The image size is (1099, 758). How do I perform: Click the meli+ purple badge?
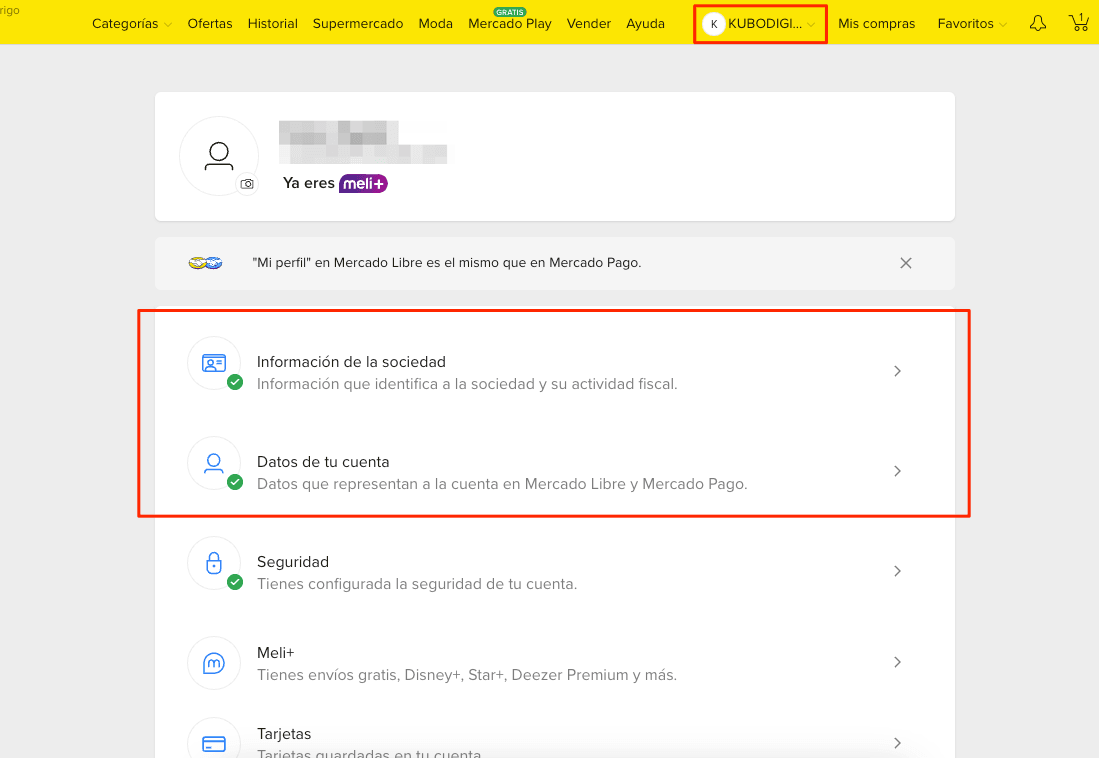[x=363, y=184]
